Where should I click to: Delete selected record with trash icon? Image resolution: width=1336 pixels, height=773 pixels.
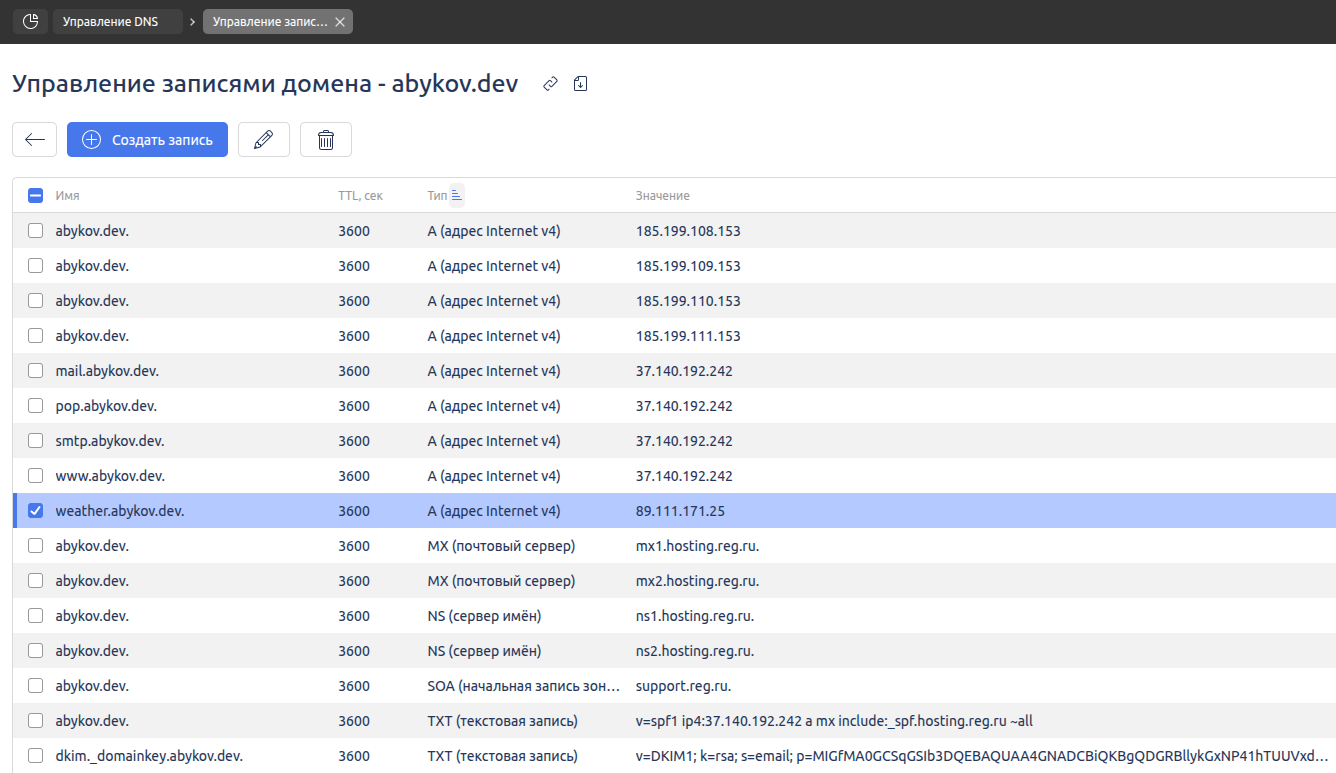coord(326,140)
